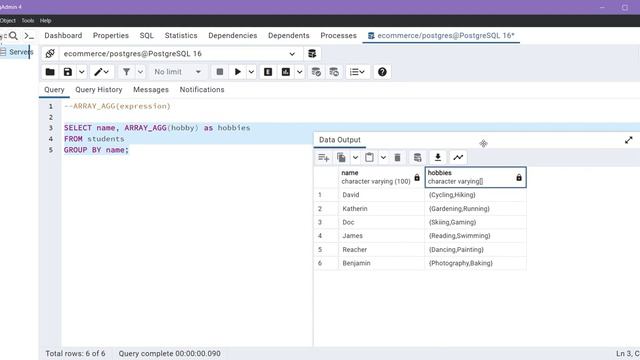Click the David name cell

pyautogui.click(x=382, y=195)
